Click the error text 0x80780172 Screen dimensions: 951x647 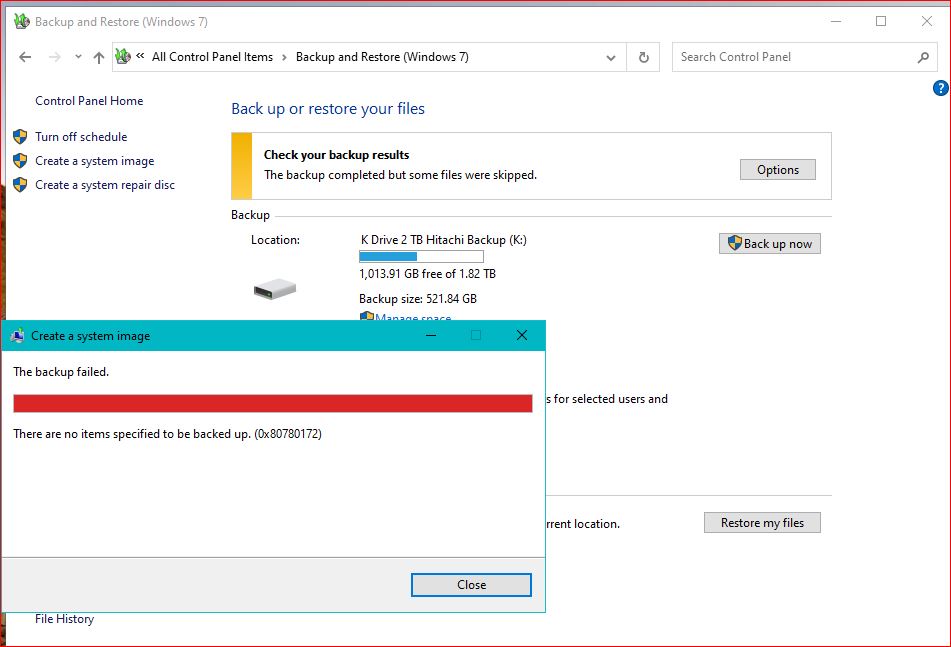click(288, 434)
